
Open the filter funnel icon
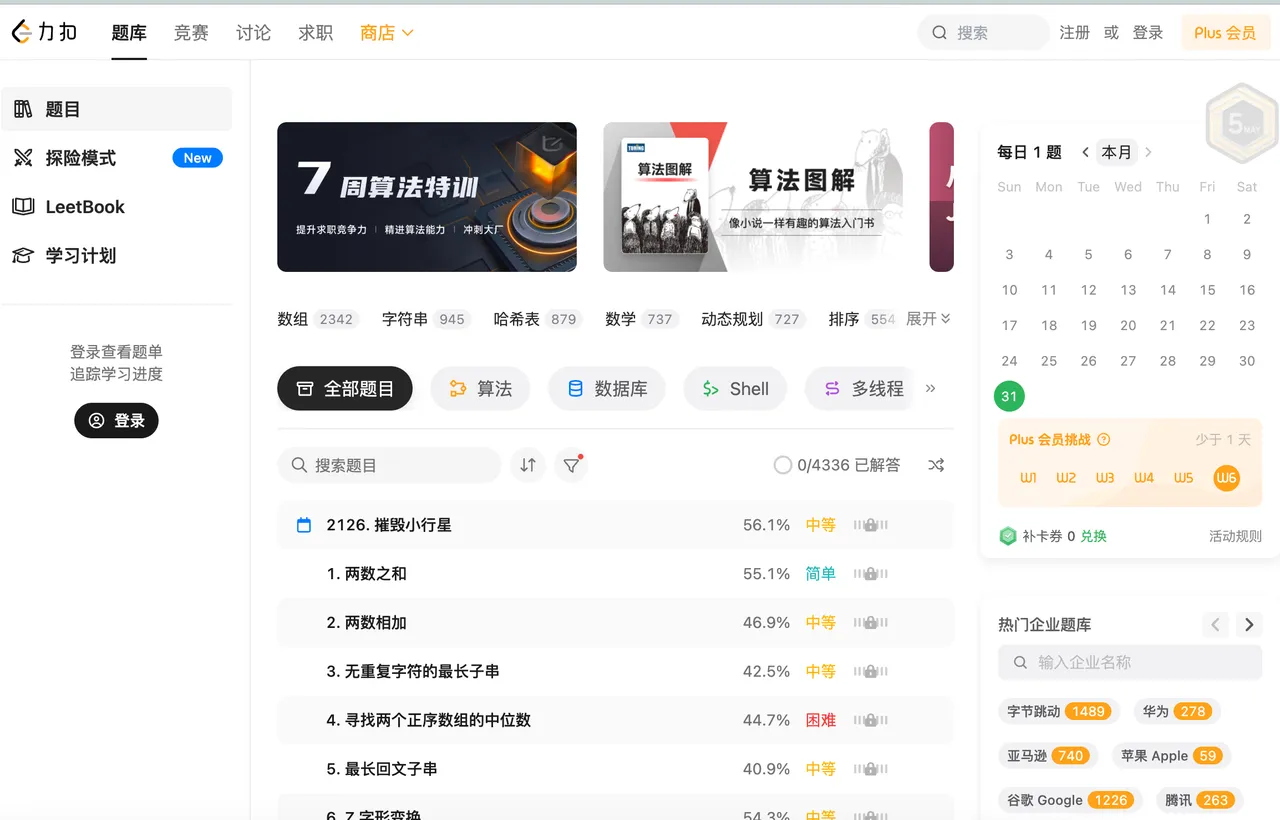coord(571,465)
